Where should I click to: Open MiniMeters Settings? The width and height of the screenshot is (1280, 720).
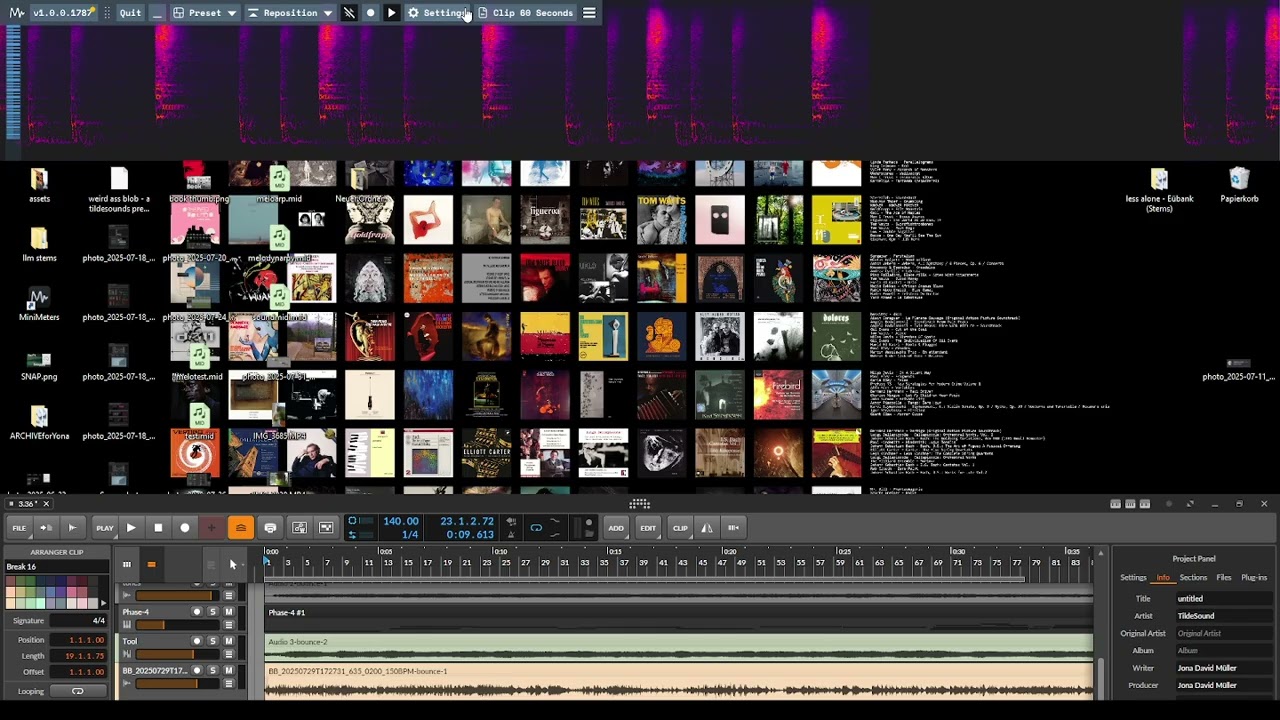click(x=438, y=13)
